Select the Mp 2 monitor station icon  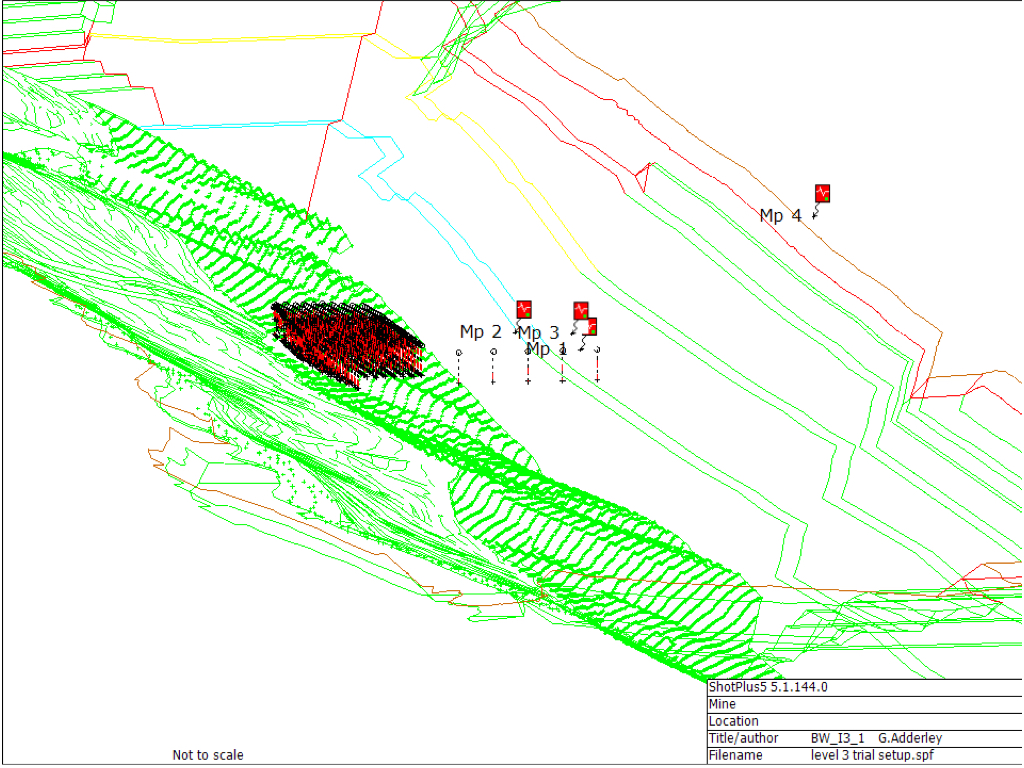point(524,310)
